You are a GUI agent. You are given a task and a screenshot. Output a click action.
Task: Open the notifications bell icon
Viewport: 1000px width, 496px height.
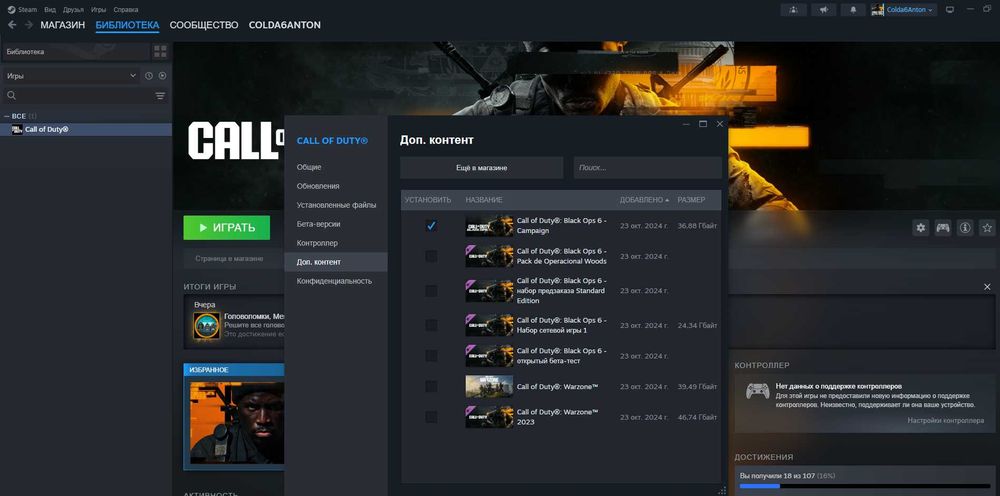coord(853,10)
